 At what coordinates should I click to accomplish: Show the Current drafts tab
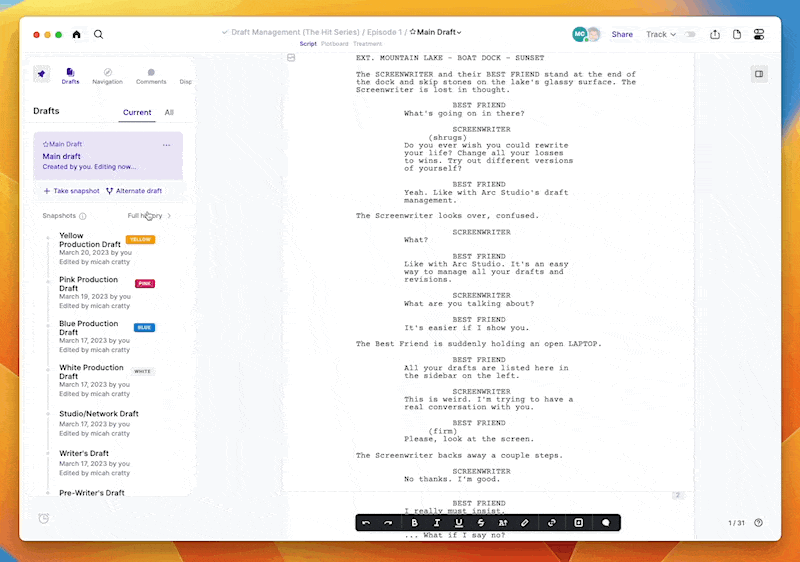[137, 112]
